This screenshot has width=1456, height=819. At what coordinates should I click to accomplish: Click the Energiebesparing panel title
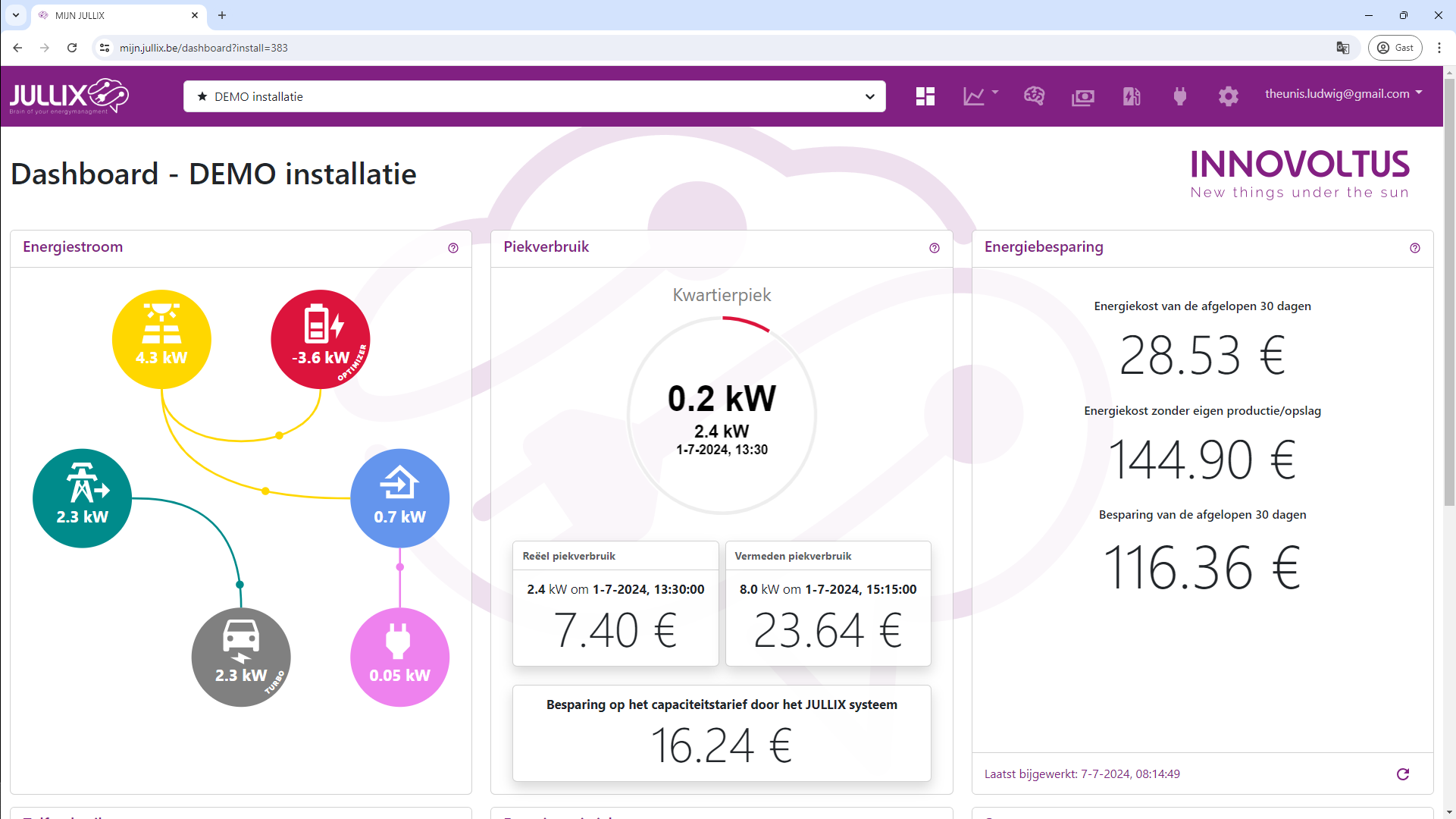(1044, 247)
